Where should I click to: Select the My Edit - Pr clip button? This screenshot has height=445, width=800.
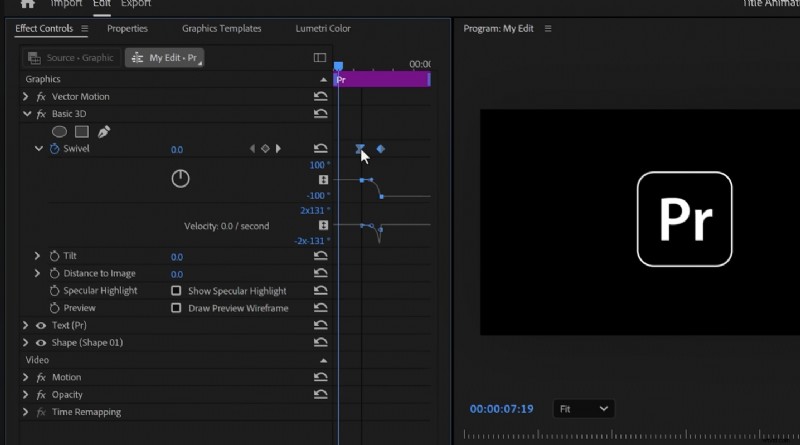(x=164, y=58)
